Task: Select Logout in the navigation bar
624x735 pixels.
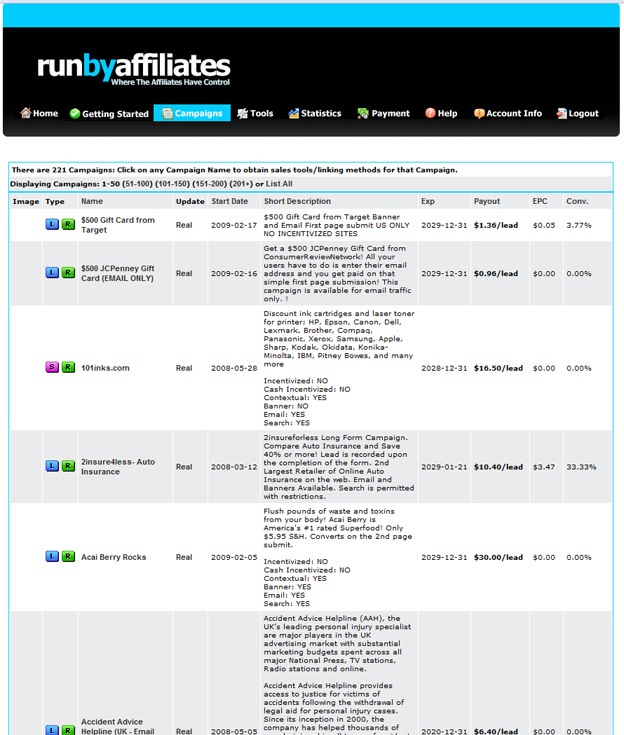Action: pyautogui.click(x=578, y=113)
